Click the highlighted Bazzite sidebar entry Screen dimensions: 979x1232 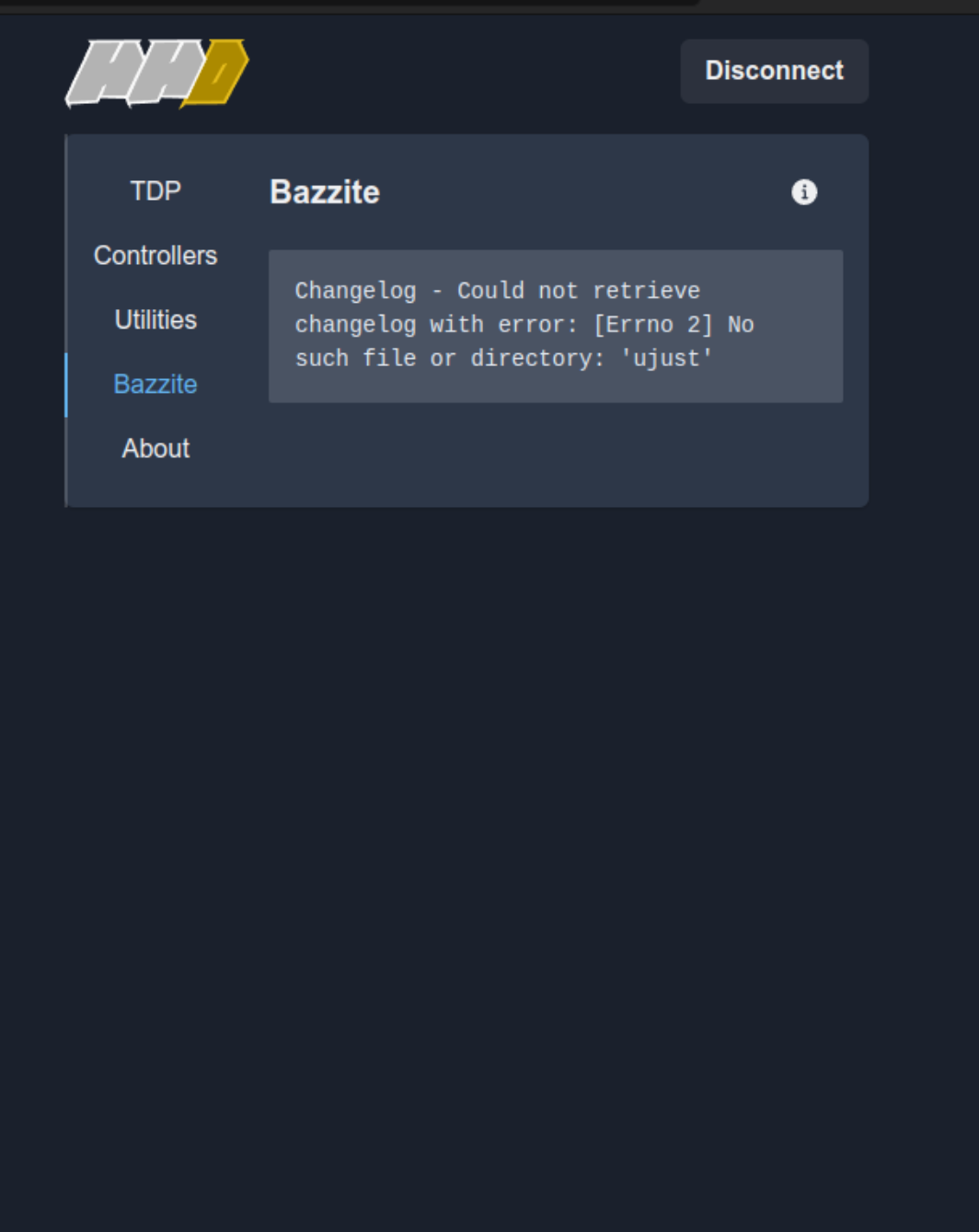[x=155, y=385]
